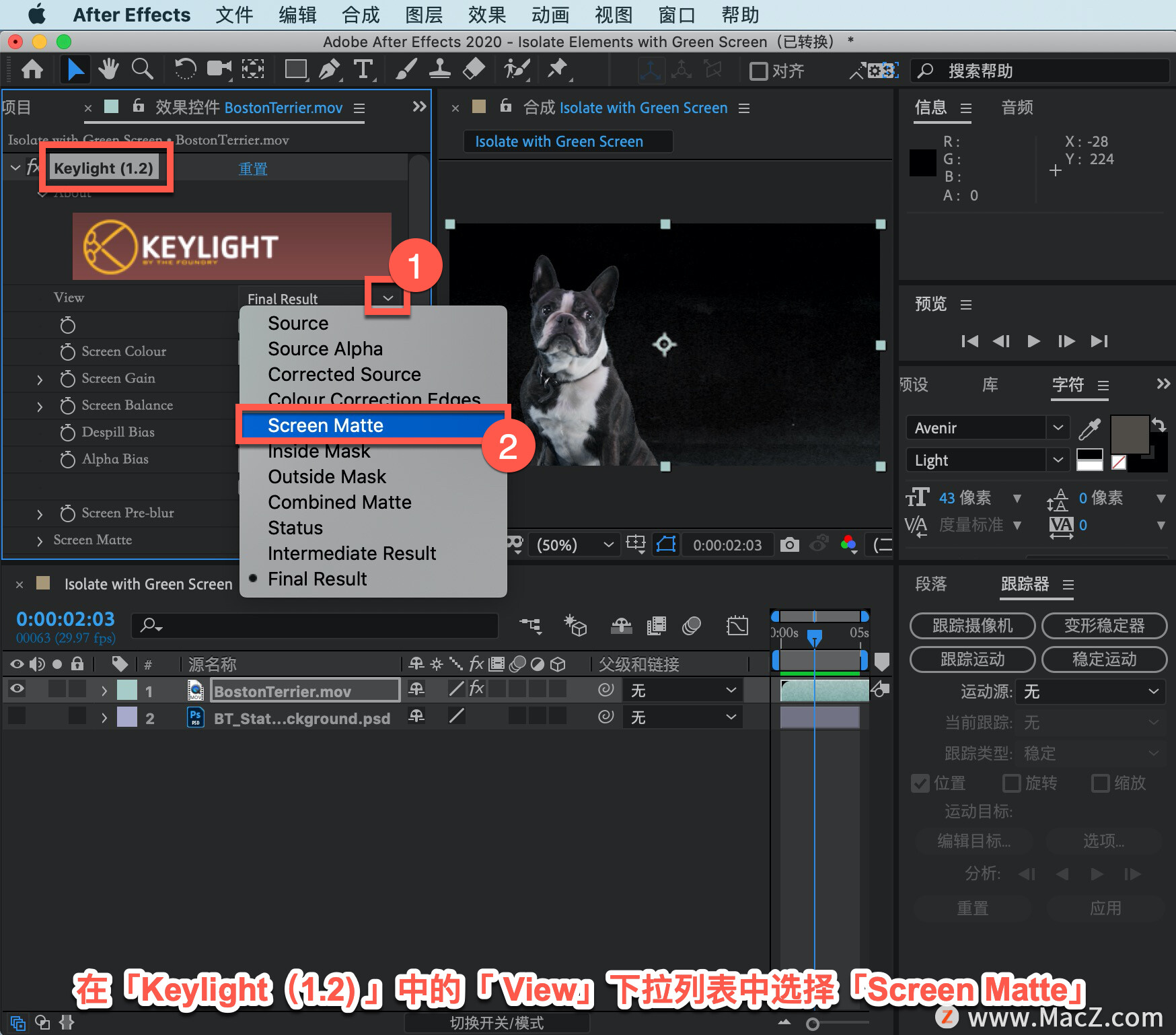Switch to the 段落 panel tab
Screen dimensions: 1176x1035
point(931,584)
